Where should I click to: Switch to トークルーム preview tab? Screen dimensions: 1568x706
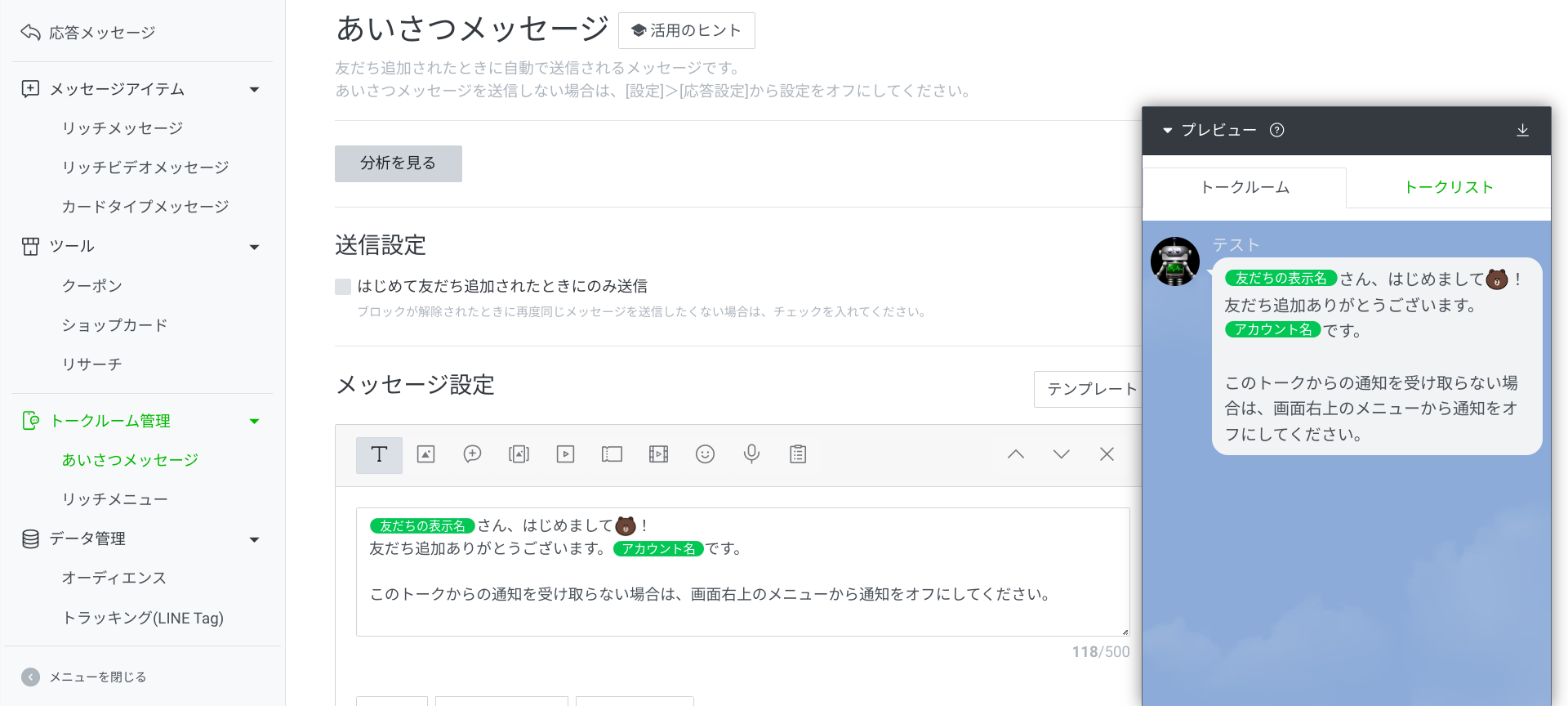click(1245, 187)
